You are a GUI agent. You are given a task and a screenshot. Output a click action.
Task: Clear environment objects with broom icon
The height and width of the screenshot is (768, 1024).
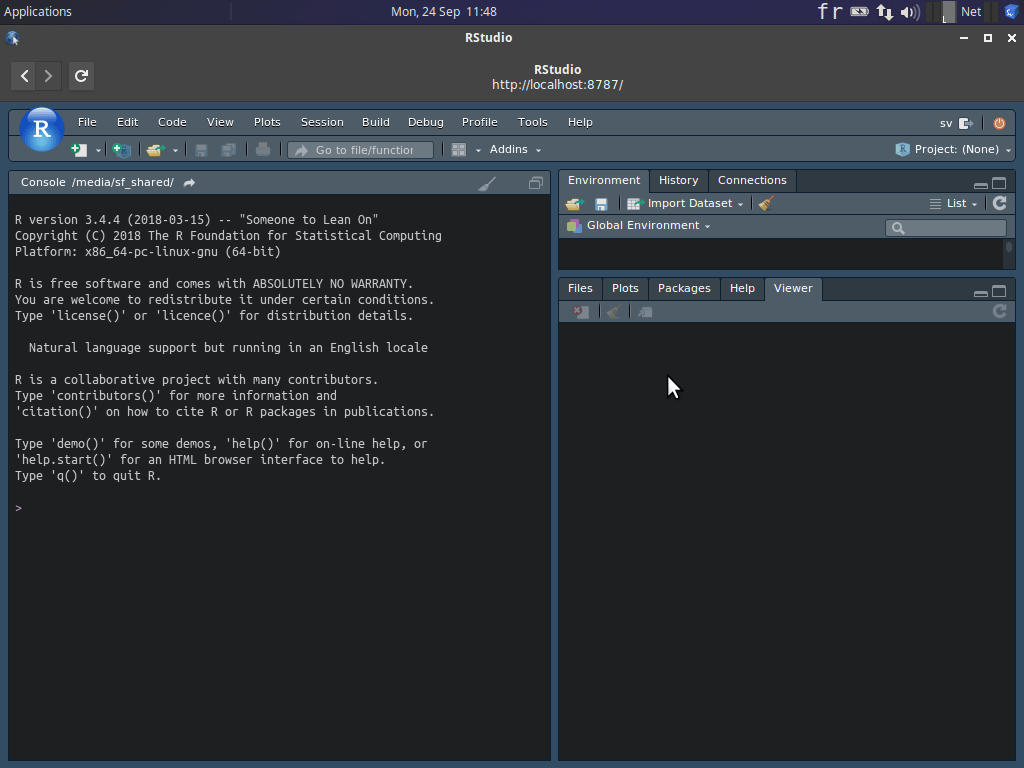point(766,204)
